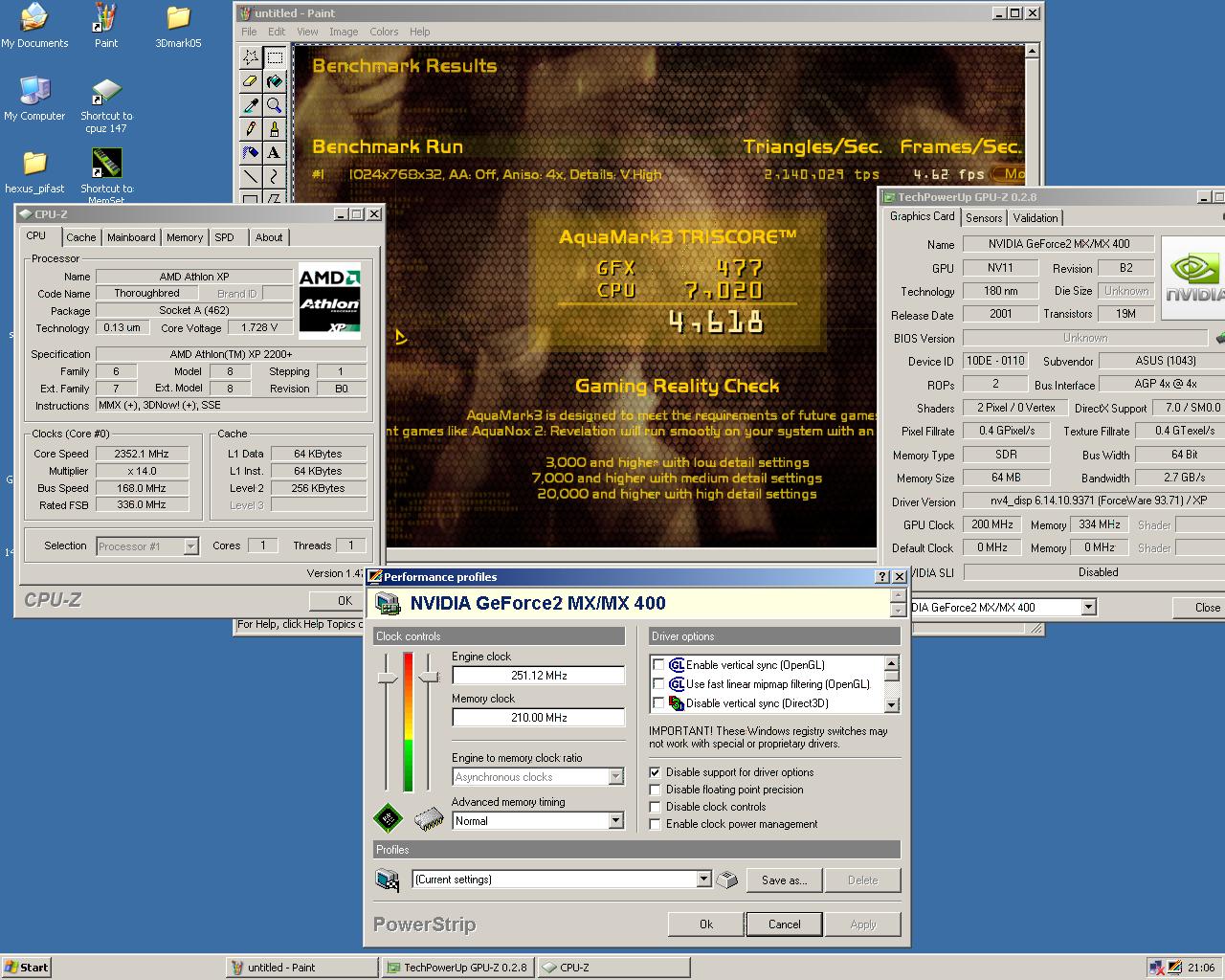Image resolution: width=1225 pixels, height=980 pixels.
Task: Select the Brush tool in Paint
Action: 275,128
